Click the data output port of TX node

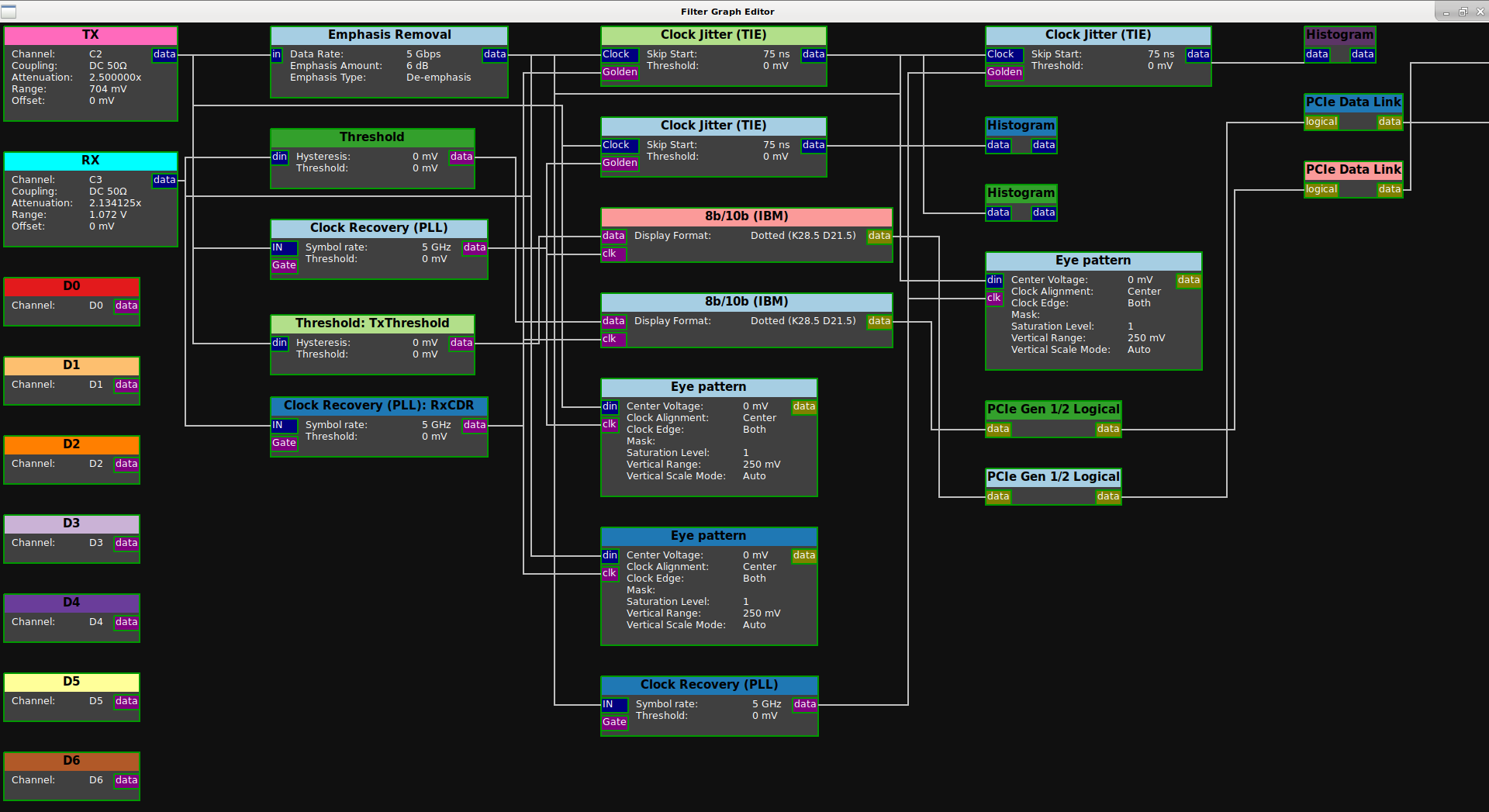click(x=164, y=55)
